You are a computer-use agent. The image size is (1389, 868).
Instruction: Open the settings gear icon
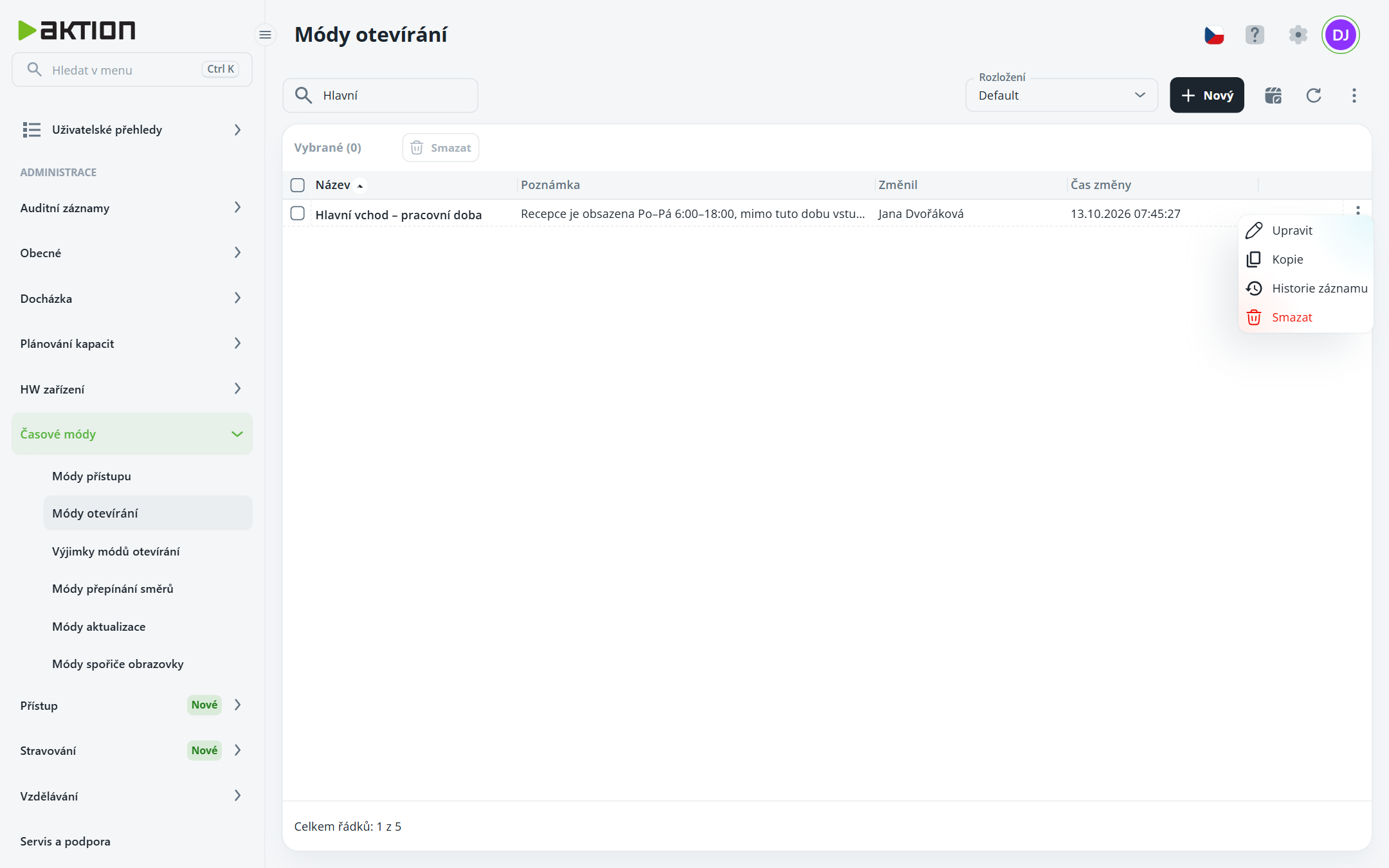1298,35
